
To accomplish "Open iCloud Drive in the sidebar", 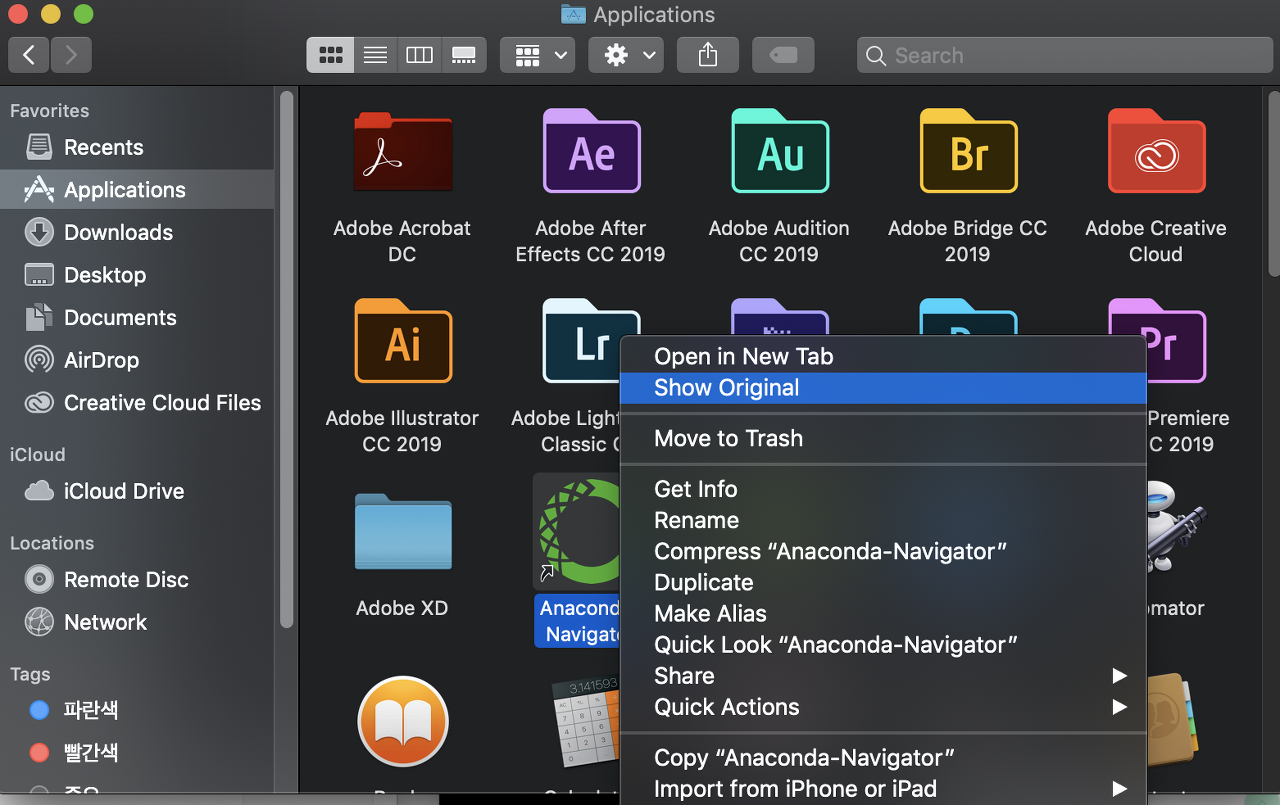I will point(137,491).
